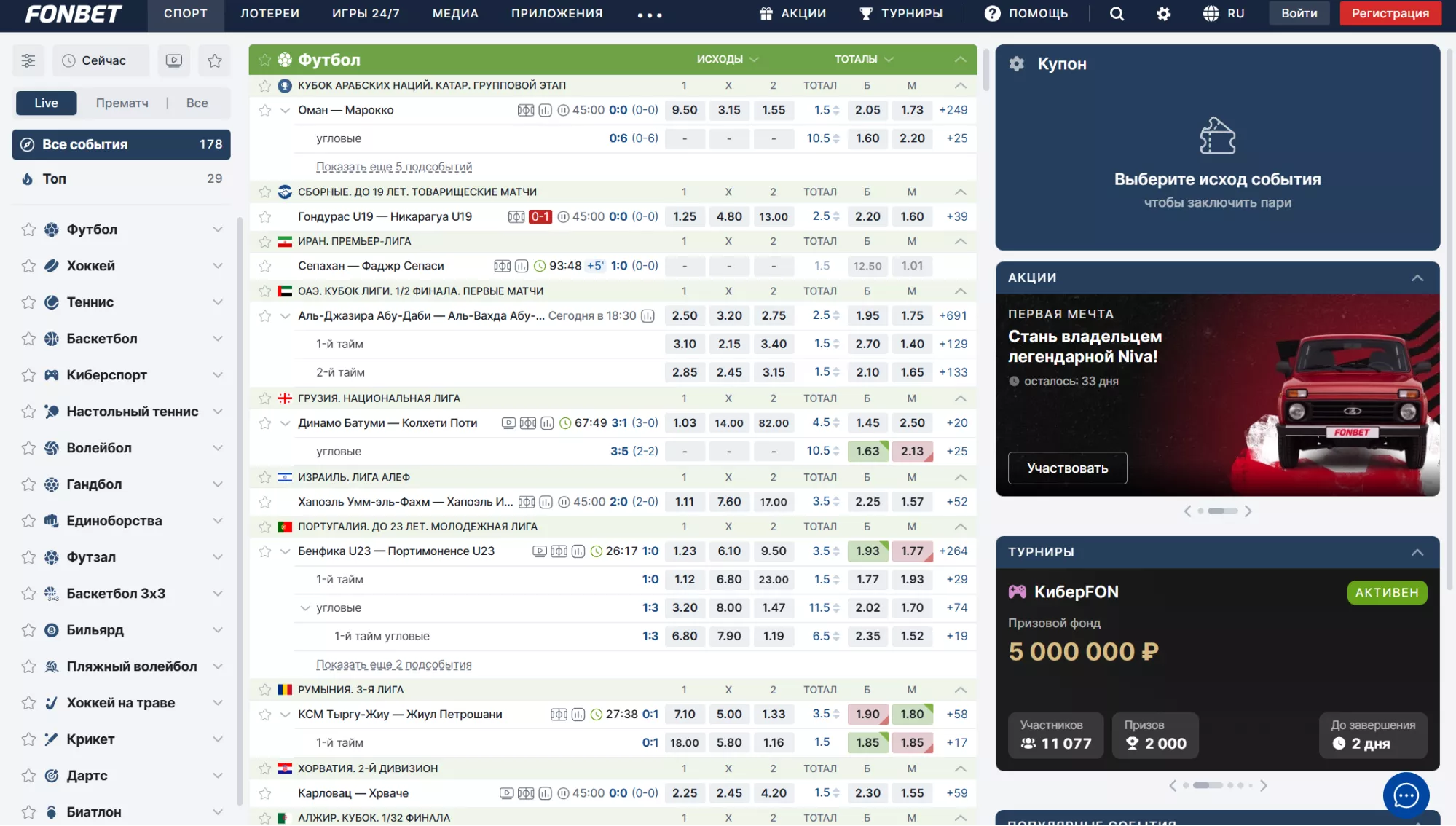
Task: Select 9.50 odds for Оман win
Action: coord(684,110)
